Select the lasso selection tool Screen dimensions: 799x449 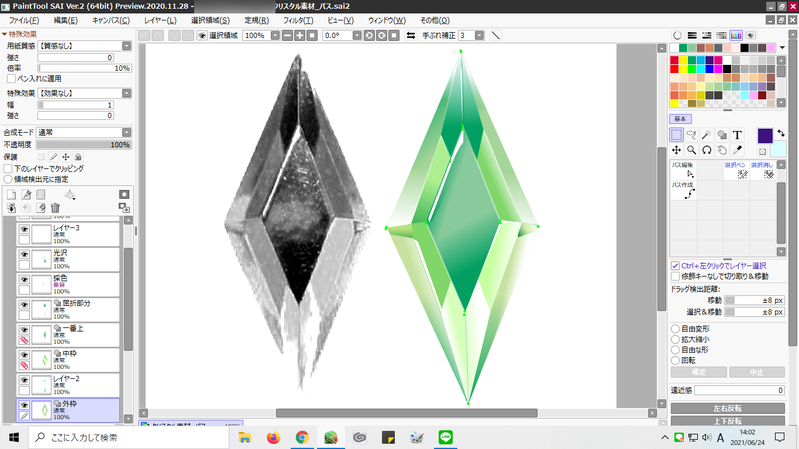(691, 135)
